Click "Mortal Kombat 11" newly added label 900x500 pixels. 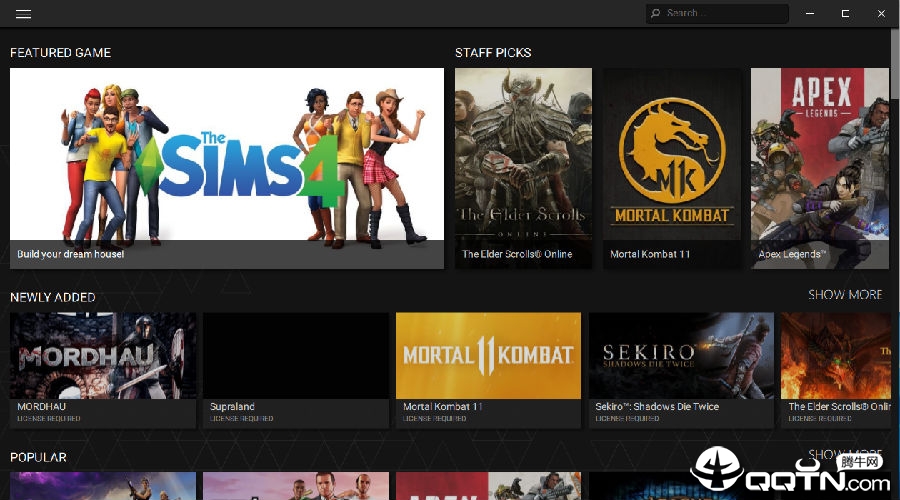point(443,406)
